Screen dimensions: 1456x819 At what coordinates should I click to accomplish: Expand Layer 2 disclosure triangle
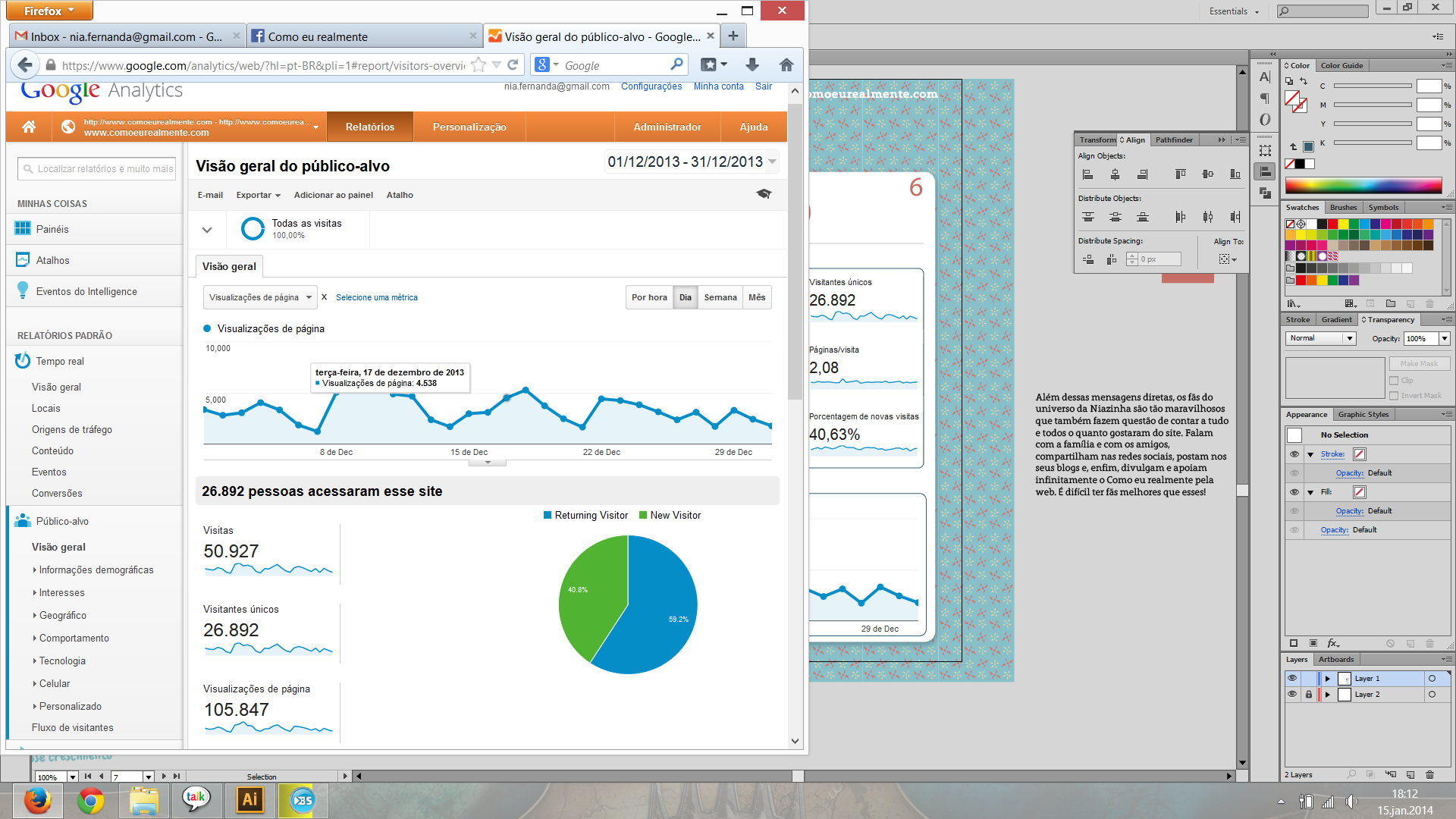1327,694
